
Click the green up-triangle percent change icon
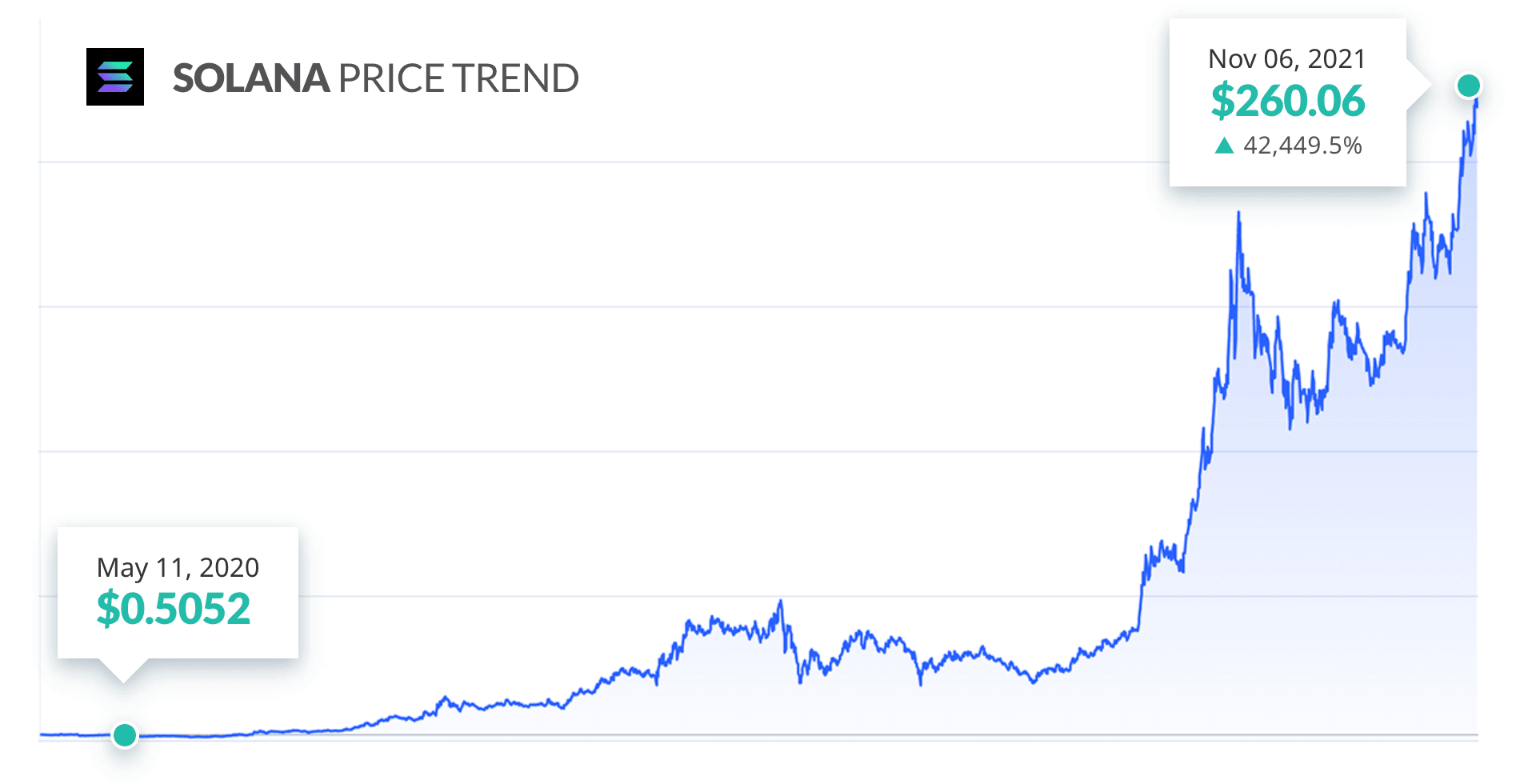tap(1224, 146)
